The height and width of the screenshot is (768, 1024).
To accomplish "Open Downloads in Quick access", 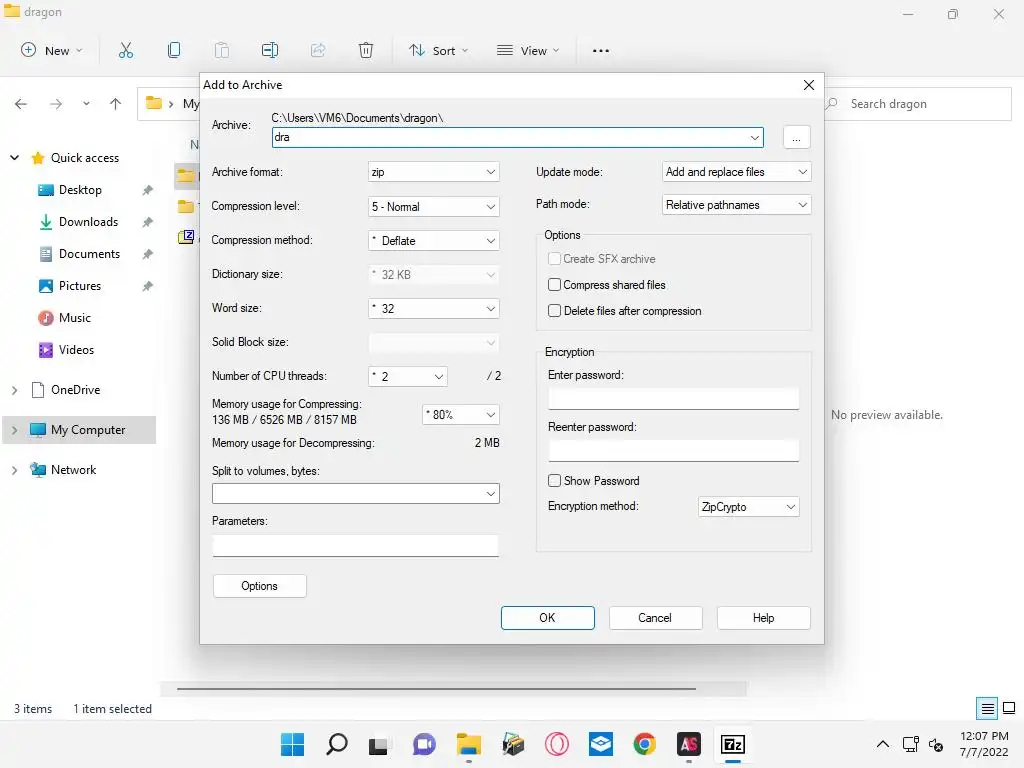I will 88,222.
